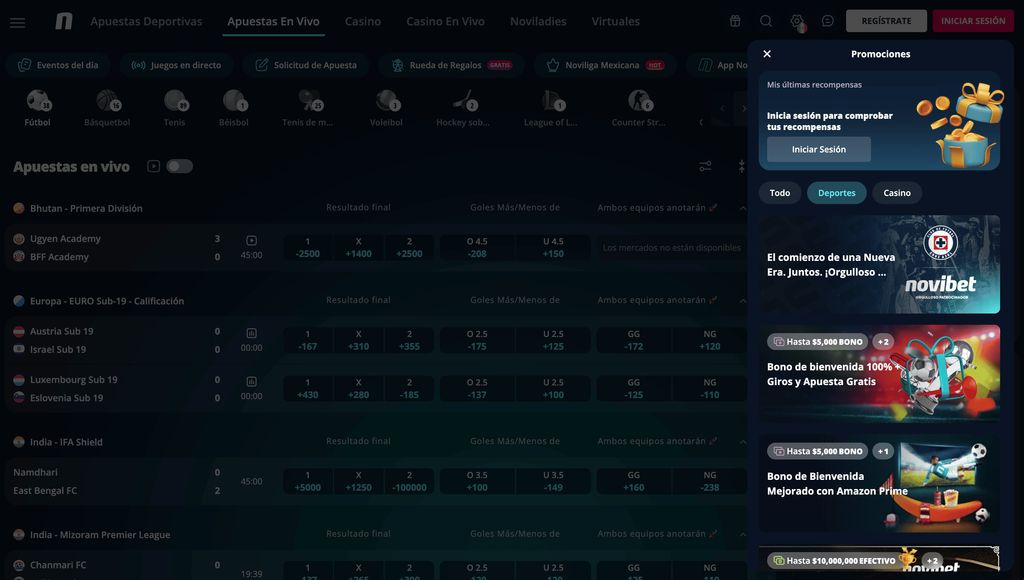Image resolution: width=1024 pixels, height=580 pixels.
Task: Open the filter sliders icon
Action: (705, 167)
